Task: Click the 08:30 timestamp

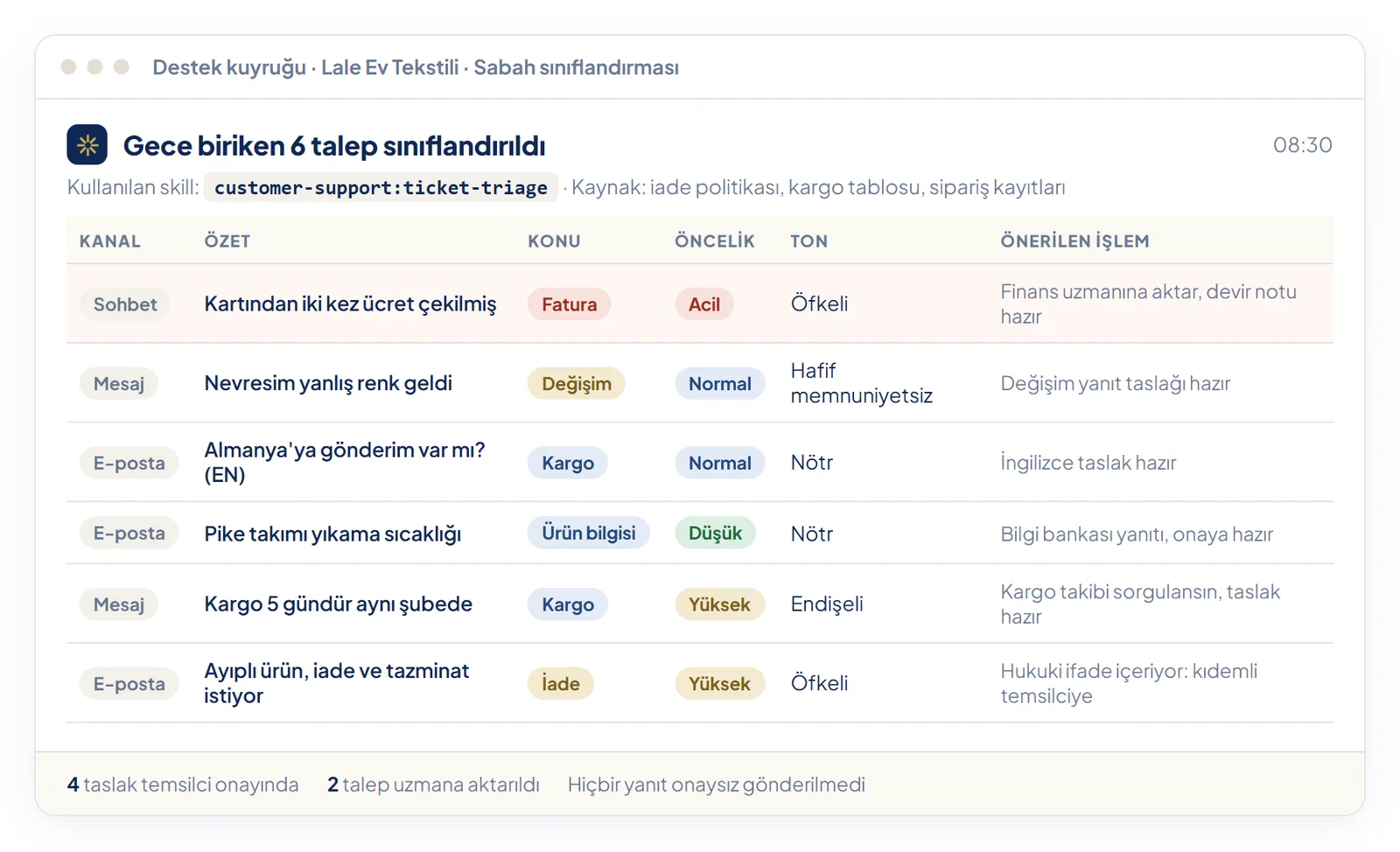Action: 1302,145
